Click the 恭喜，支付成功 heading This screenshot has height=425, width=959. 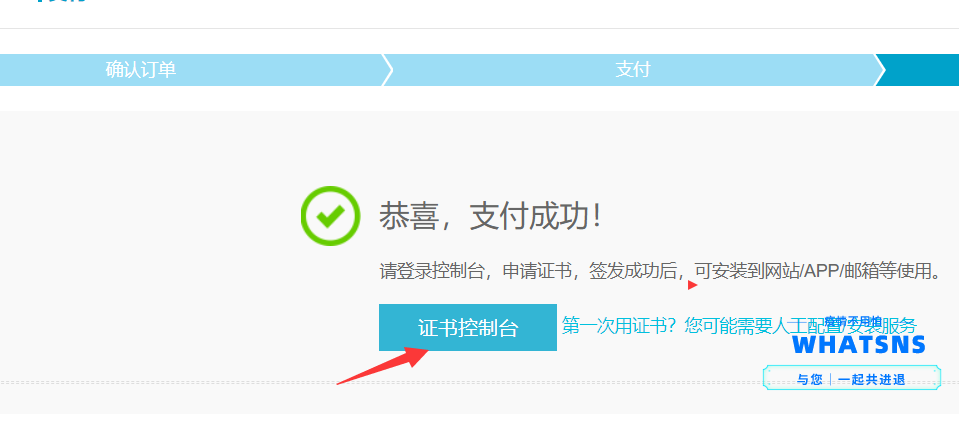click(491, 216)
